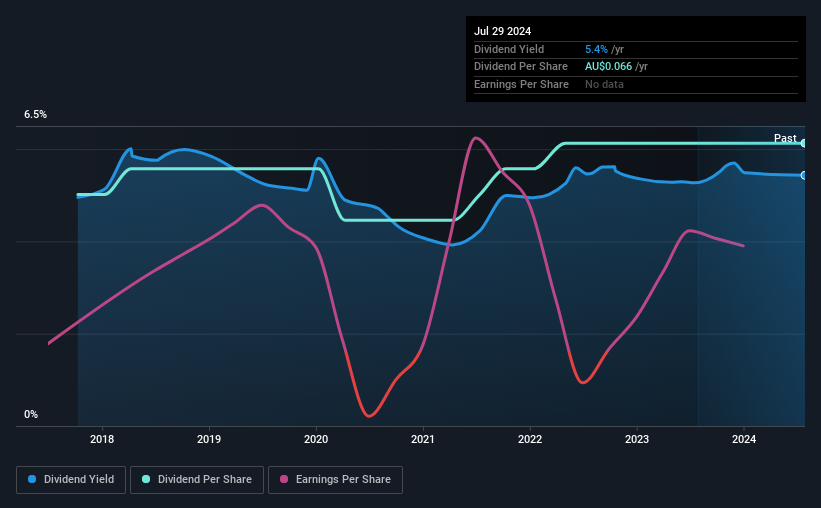Click the 6.5% y-axis label
Viewport: 821px width, 508px height.
[x=36, y=114]
